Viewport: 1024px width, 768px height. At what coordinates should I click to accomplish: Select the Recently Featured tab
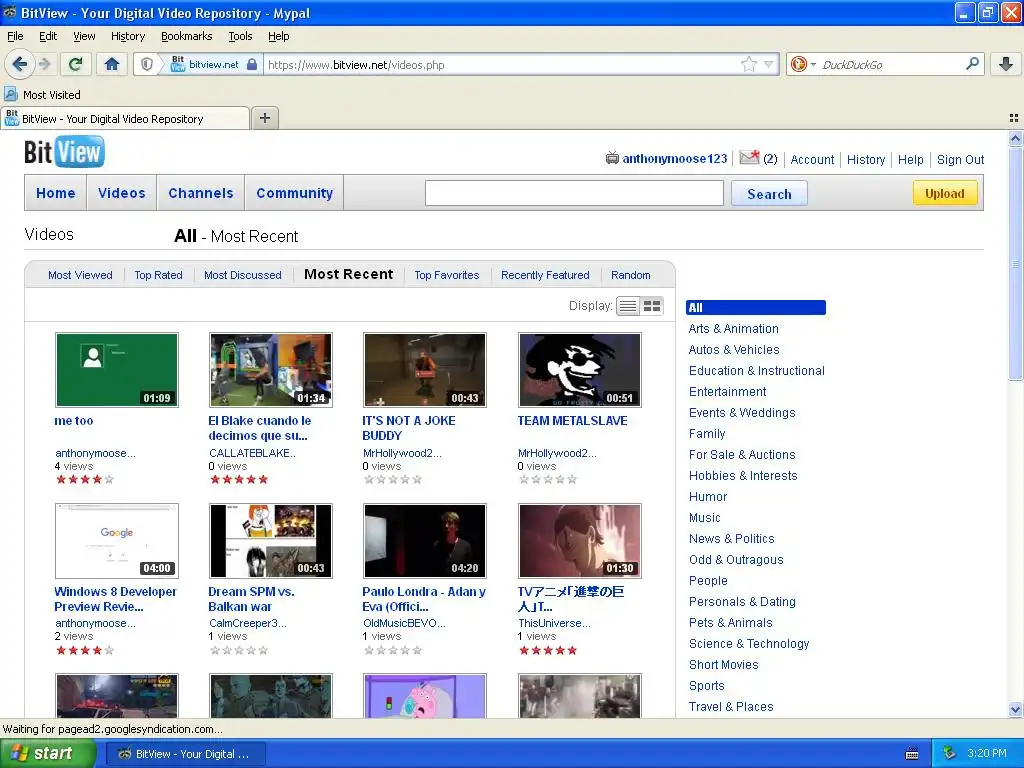(545, 275)
